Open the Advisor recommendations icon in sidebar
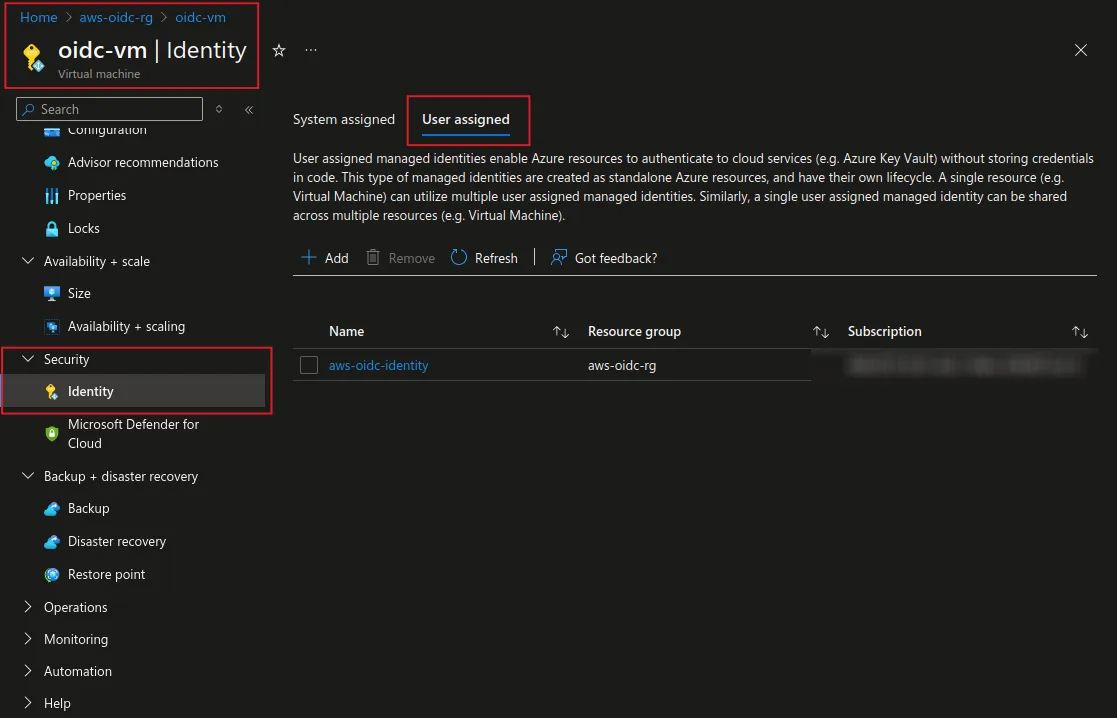 (52, 162)
